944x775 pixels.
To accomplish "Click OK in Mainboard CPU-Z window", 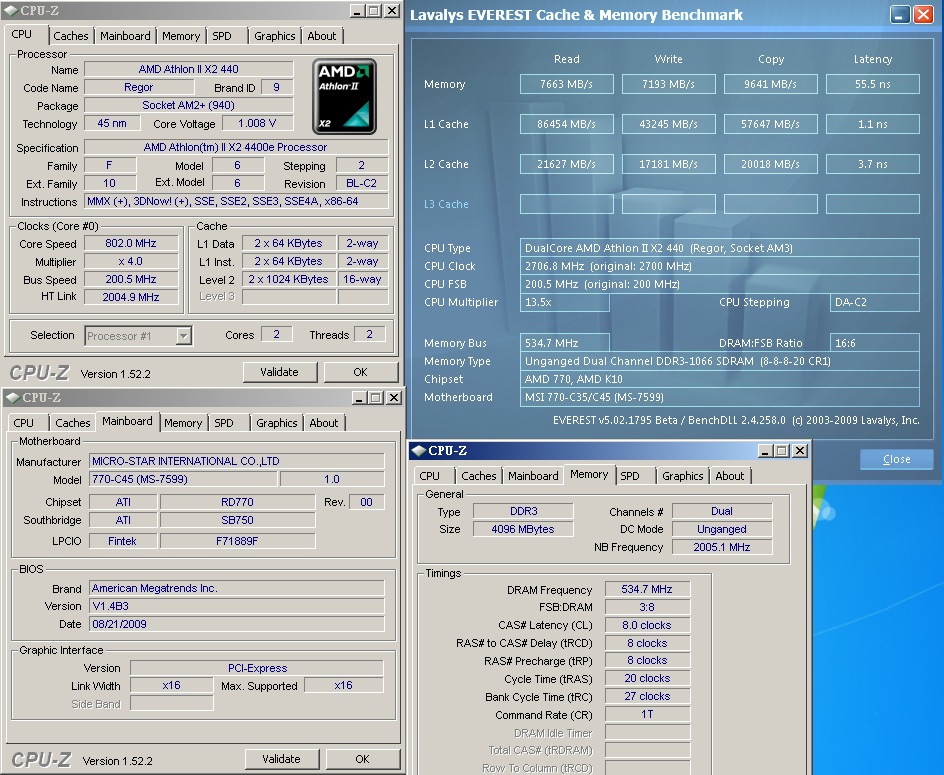I will pyautogui.click(x=362, y=759).
